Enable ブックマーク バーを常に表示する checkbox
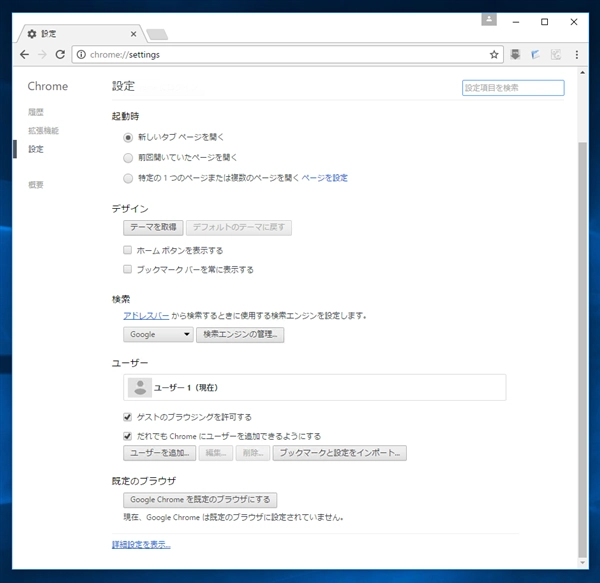This screenshot has height=583, width=600. [x=127, y=269]
